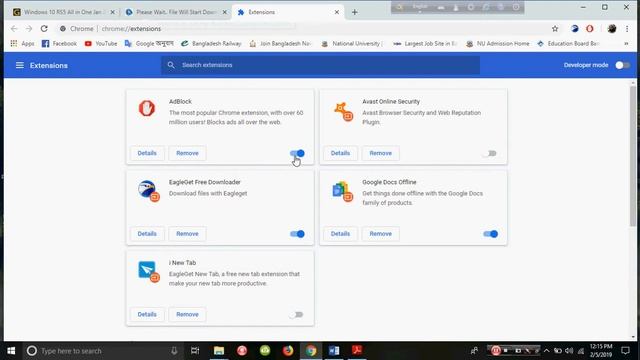Open the Windows Start menu
This screenshot has height=360, width=640.
click(x=11, y=351)
